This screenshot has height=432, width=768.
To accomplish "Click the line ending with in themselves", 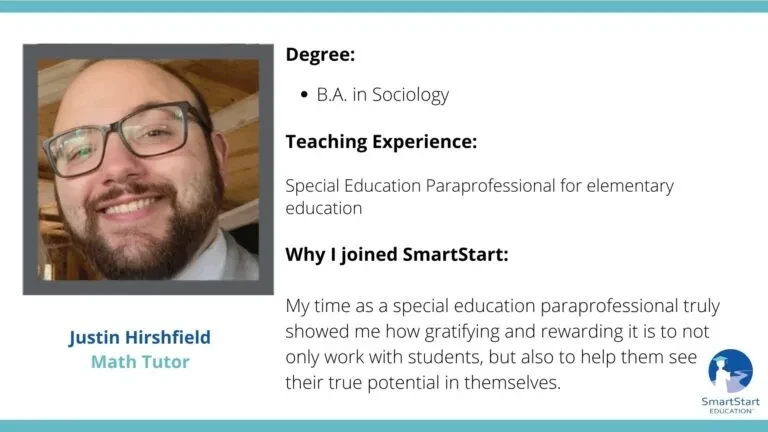I will pyautogui.click(x=423, y=383).
